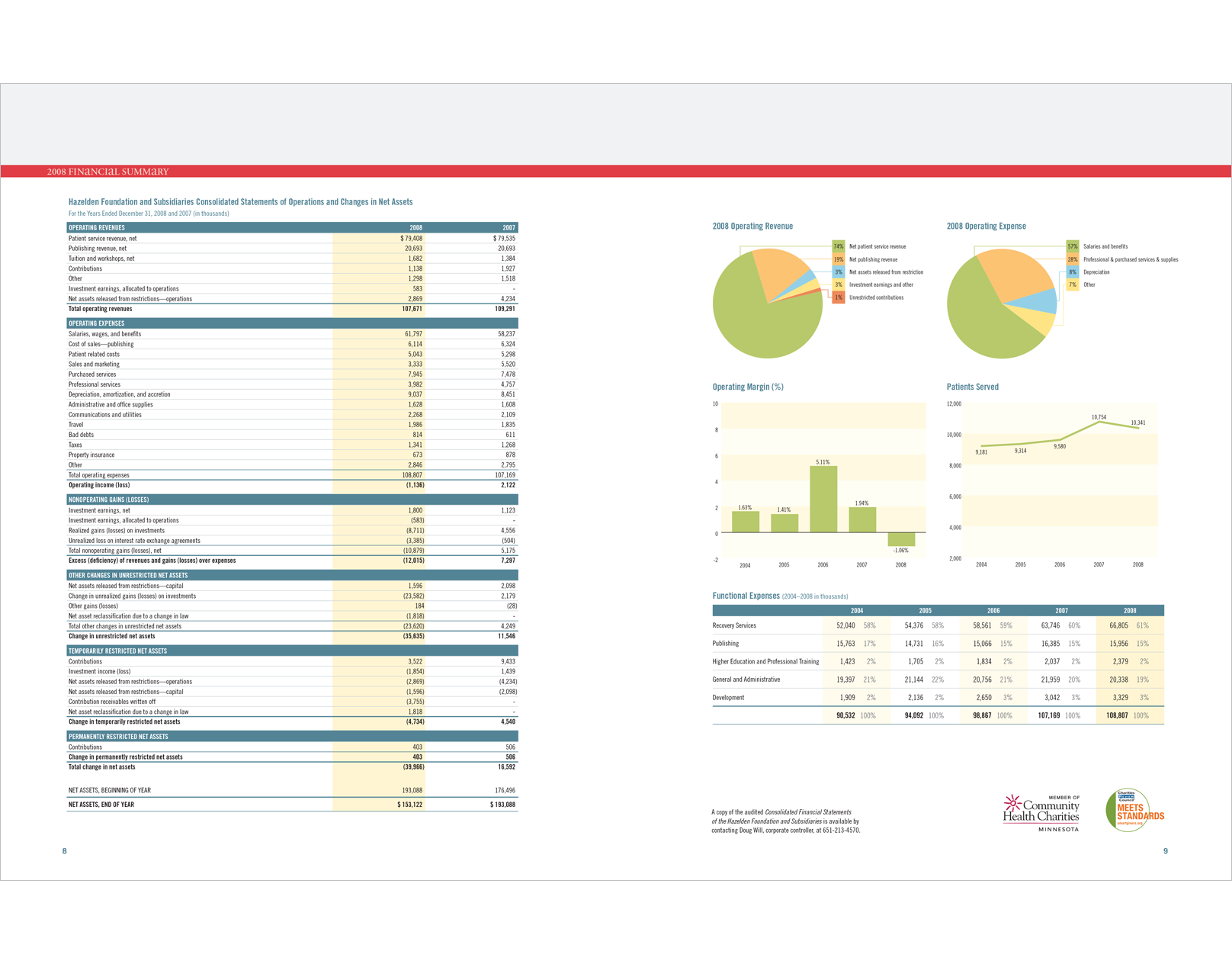Click the 1% unrestricted contributions legend swatch
The image size is (1232, 964).
click(838, 297)
